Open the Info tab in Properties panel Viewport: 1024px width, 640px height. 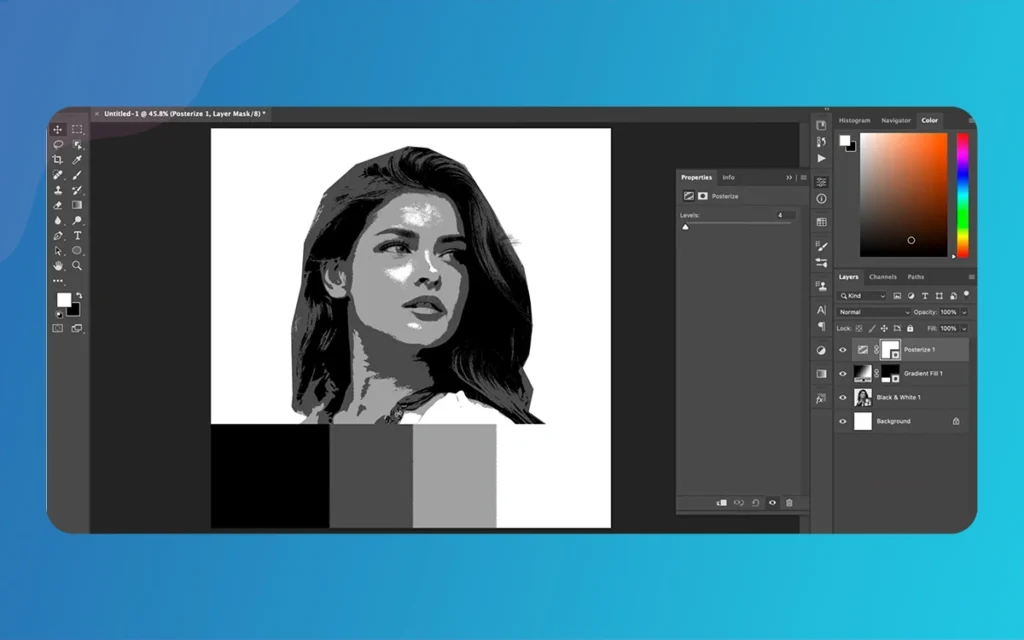pyautogui.click(x=728, y=177)
